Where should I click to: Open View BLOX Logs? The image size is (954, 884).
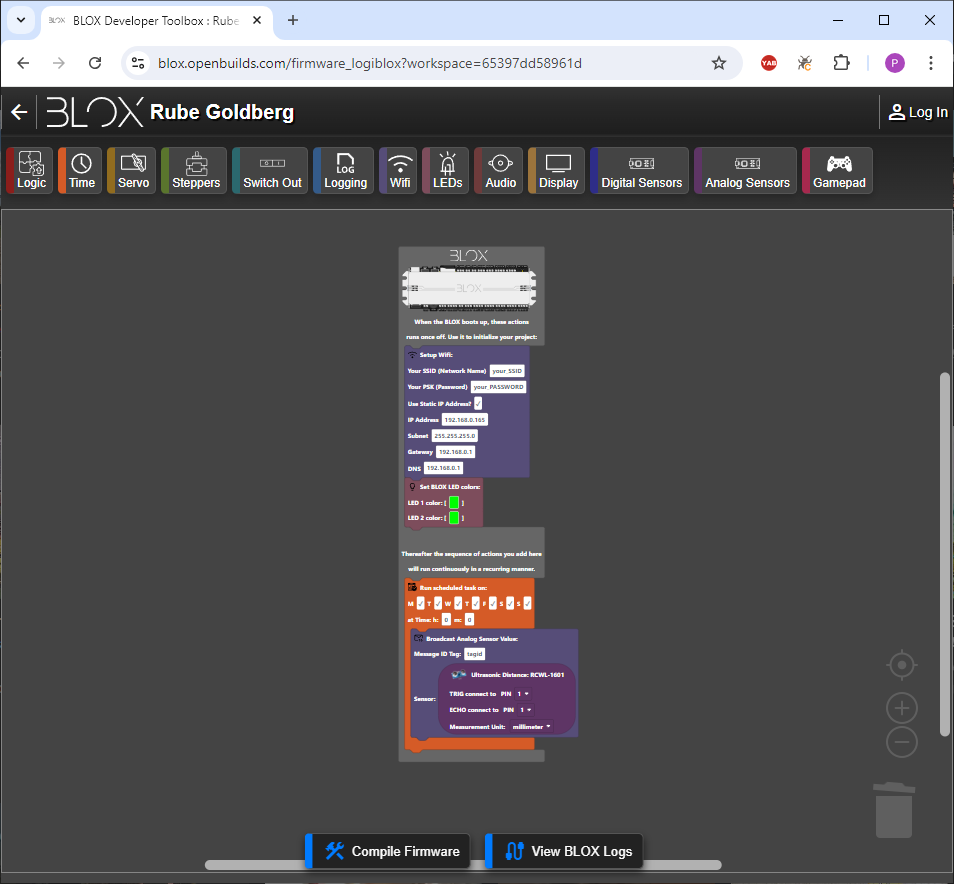point(569,851)
